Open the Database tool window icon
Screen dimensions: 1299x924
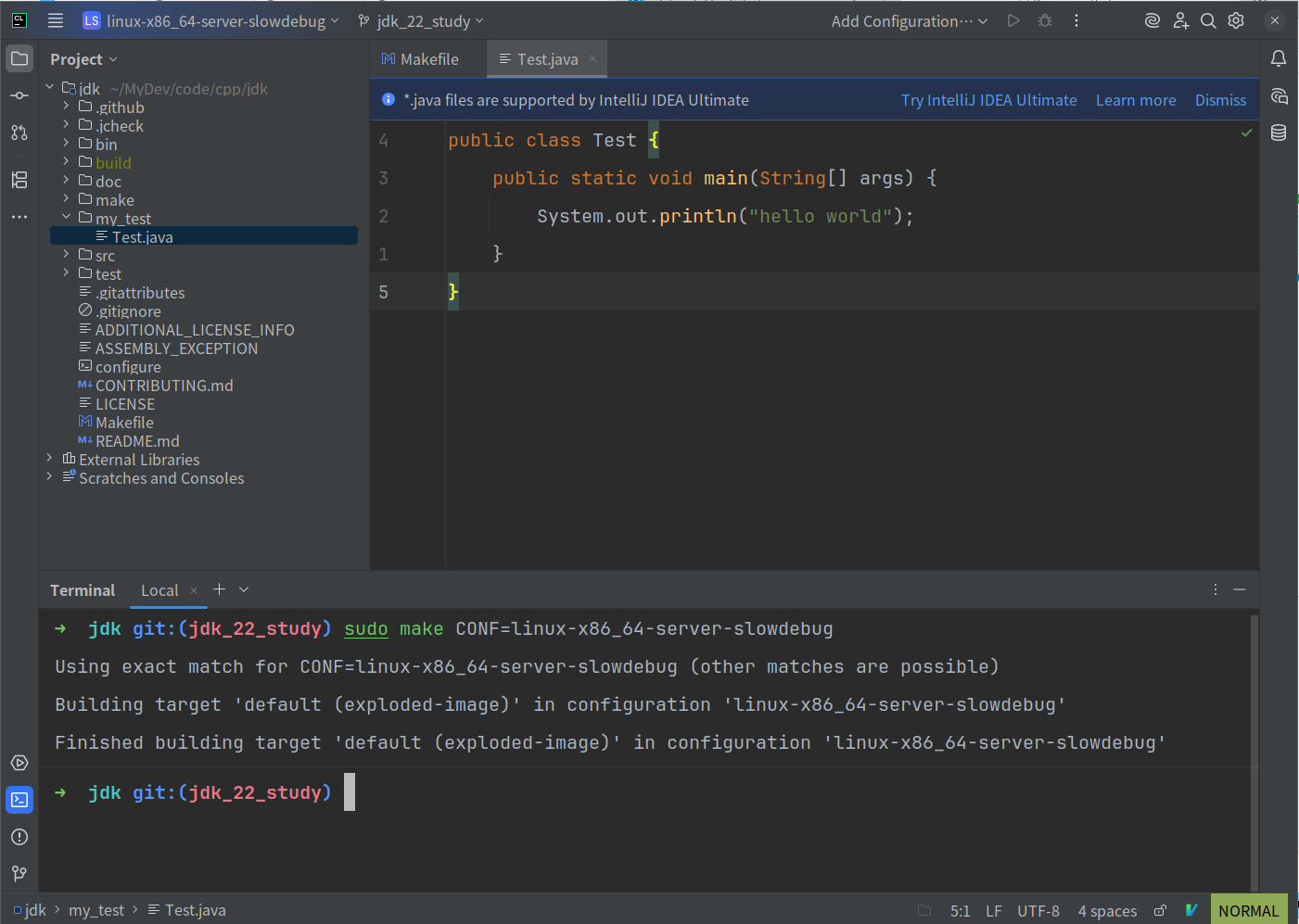click(x=1279, y=133)
